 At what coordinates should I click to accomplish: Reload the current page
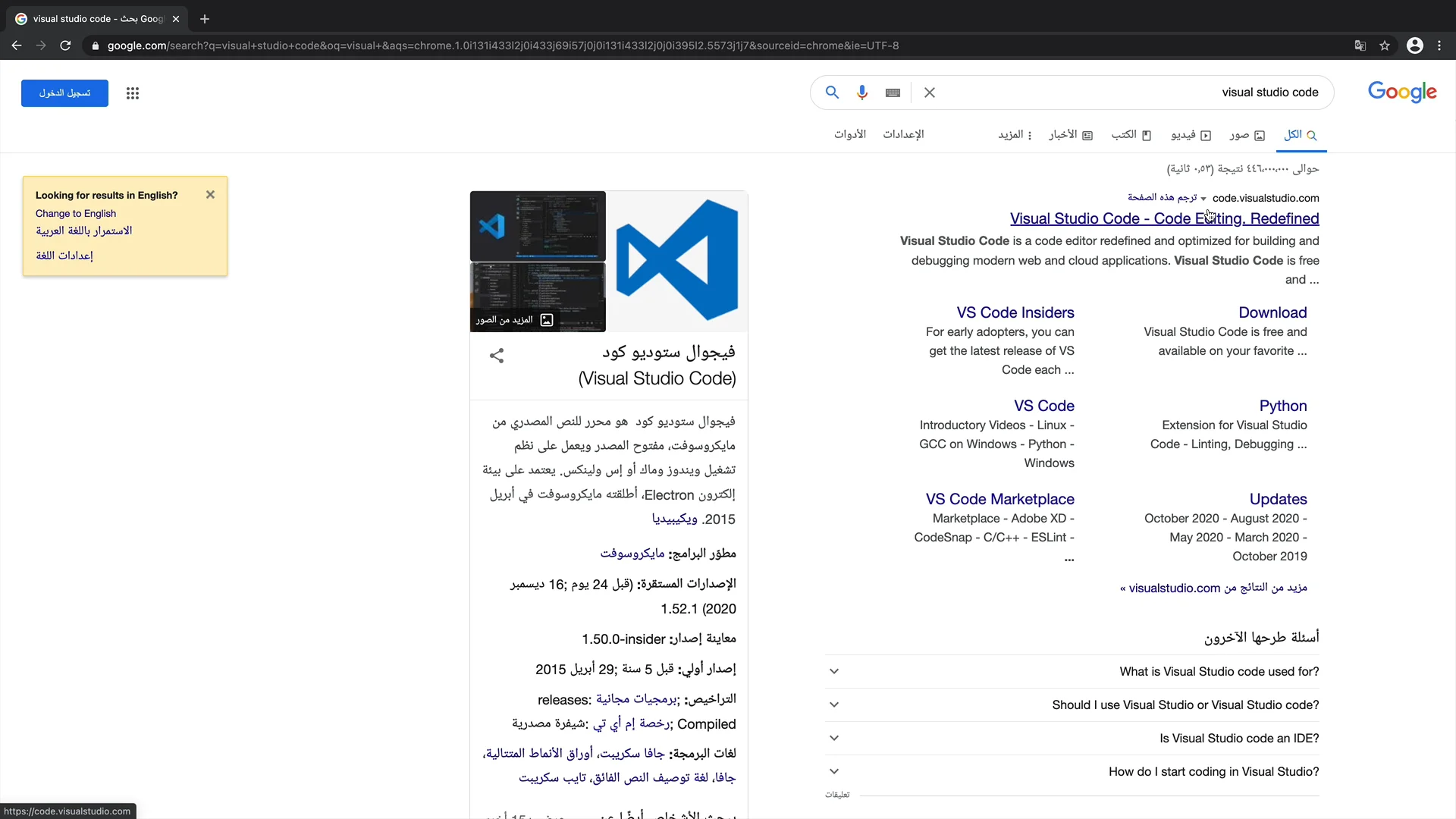[x=65, y=45]
